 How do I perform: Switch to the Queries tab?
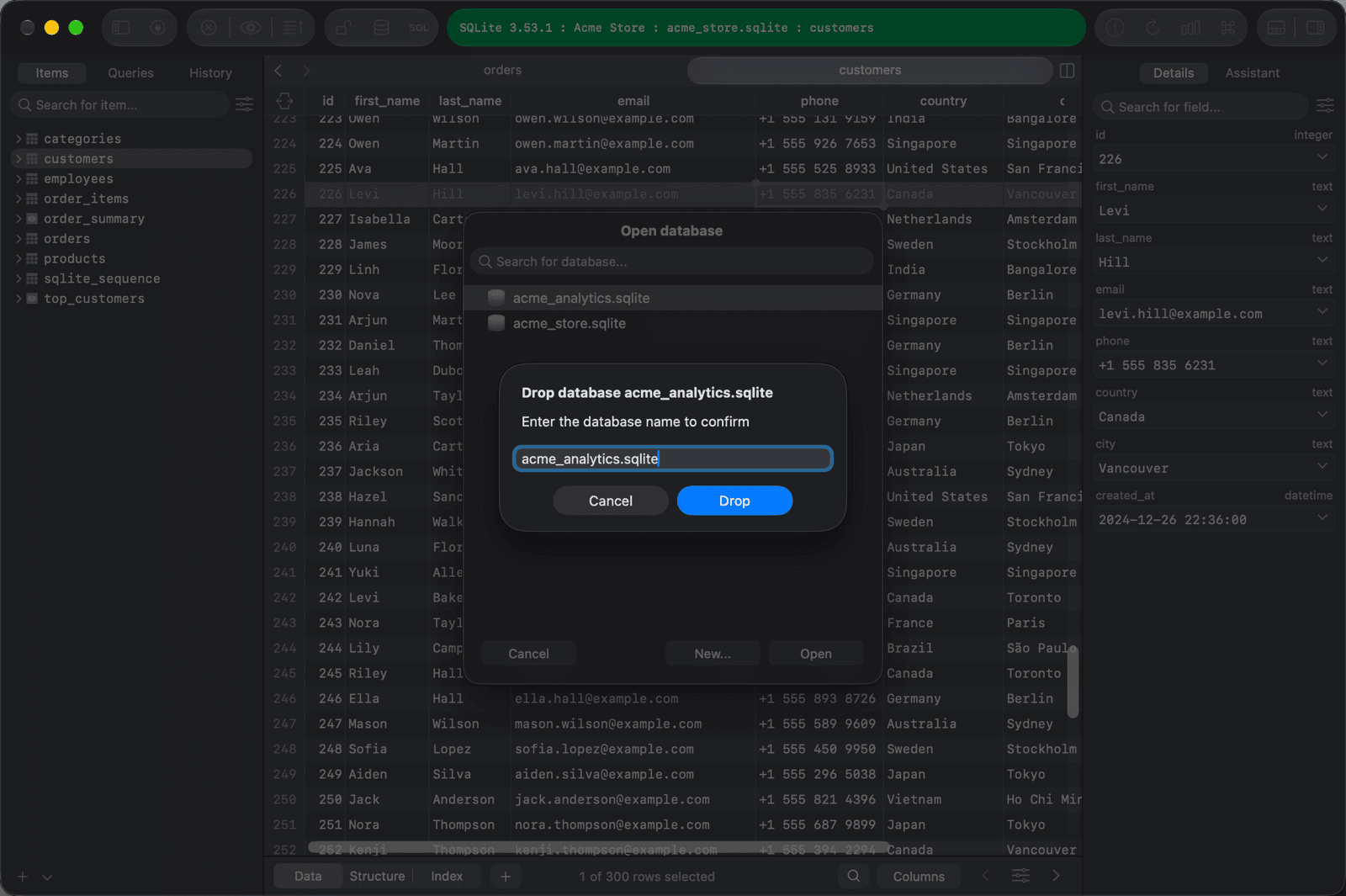click(130, 73)
